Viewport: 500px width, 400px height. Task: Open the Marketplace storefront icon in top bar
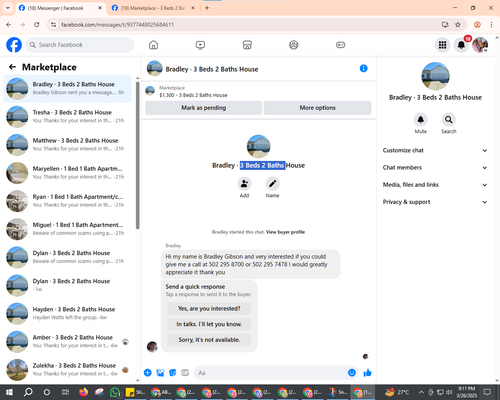247,45
